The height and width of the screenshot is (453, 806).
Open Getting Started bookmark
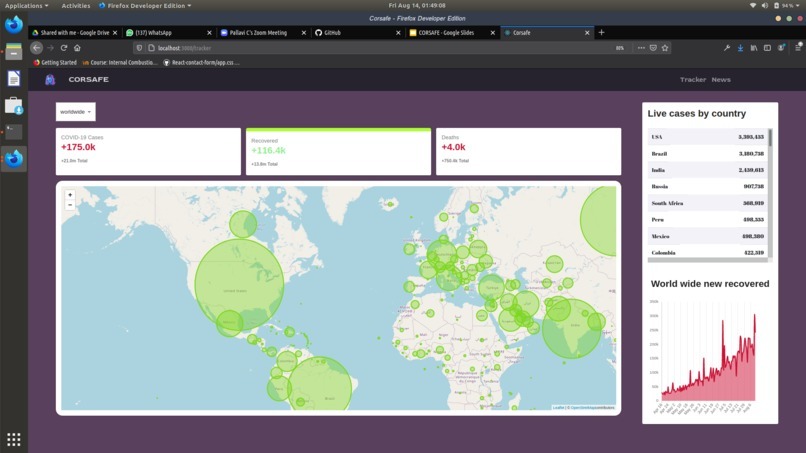click(x=55, y=62)
